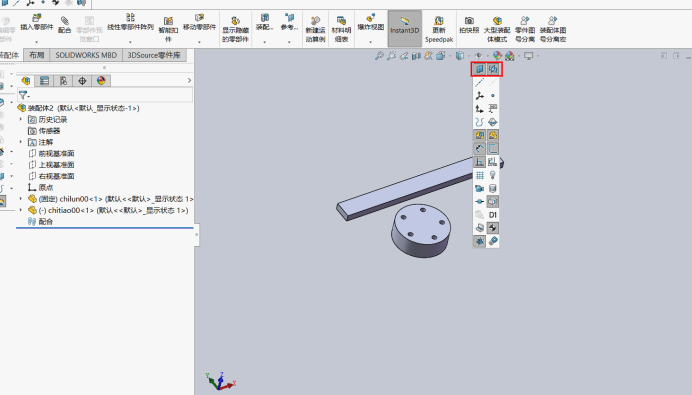
Task: Open the Smart Fasteners (智能扣件) tool
Action: (x=168, y=29)
